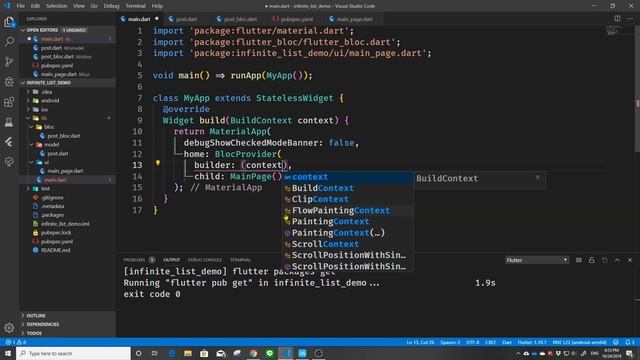Open notifications bell in status bar
Image resolution: width=640 pixels, height=360 pixels.
pyautogui.click(x=630, y=342)
